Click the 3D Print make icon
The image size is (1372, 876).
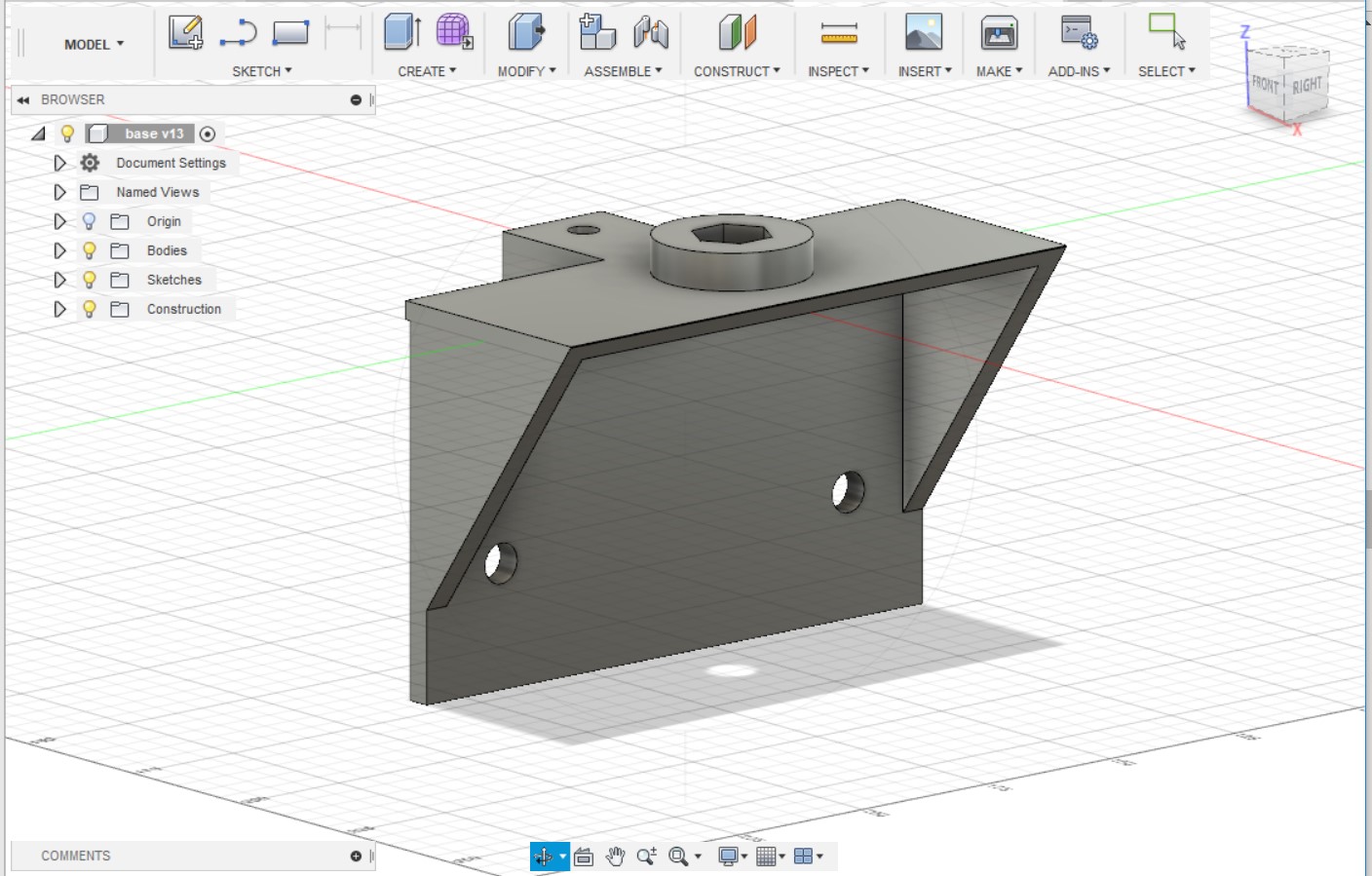coord(999,34)
